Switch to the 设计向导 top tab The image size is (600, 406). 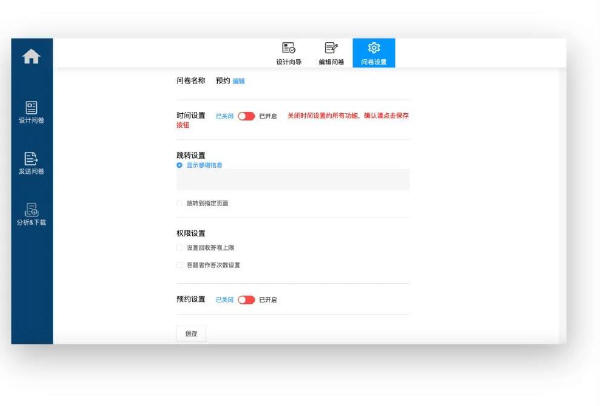(x=289, y=53)
